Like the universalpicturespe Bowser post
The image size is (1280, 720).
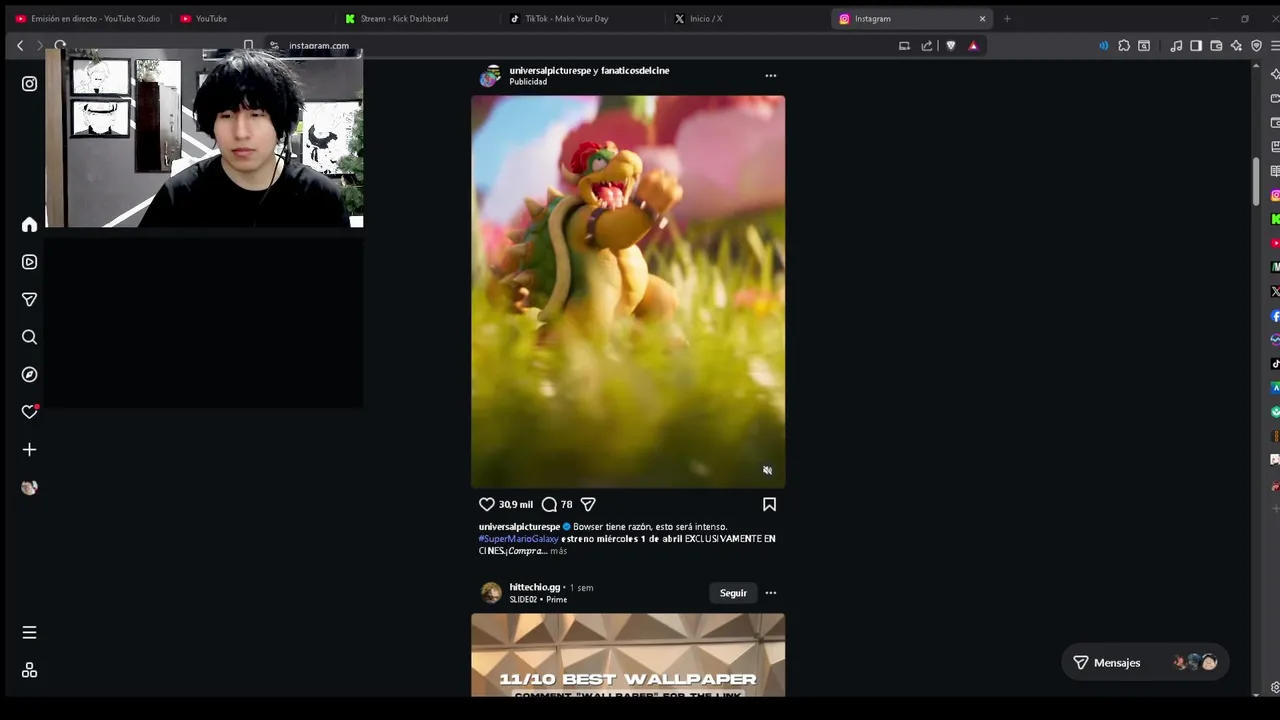click(487, 505)
